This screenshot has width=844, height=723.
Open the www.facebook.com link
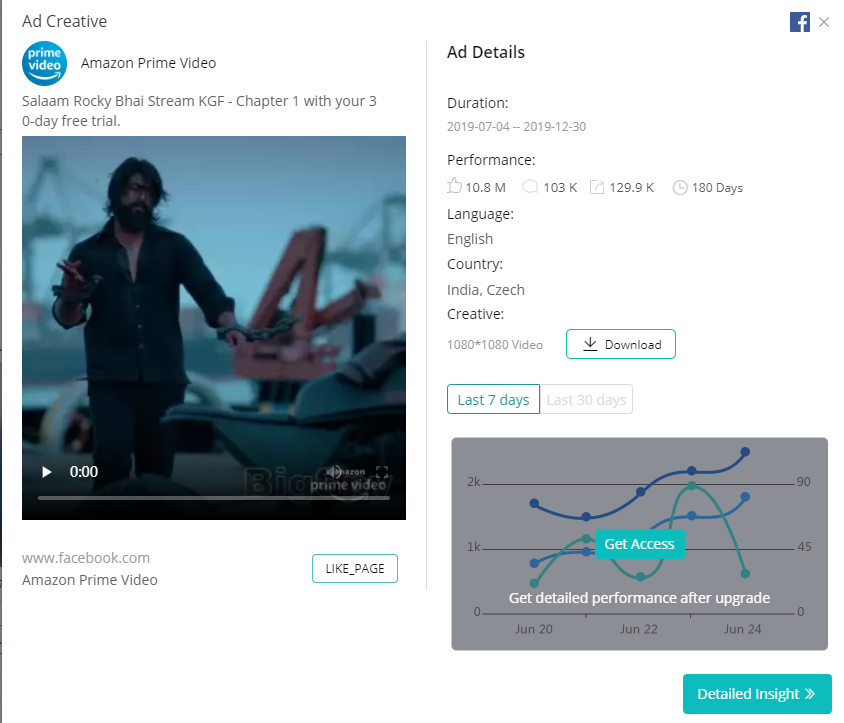(86, 558)
